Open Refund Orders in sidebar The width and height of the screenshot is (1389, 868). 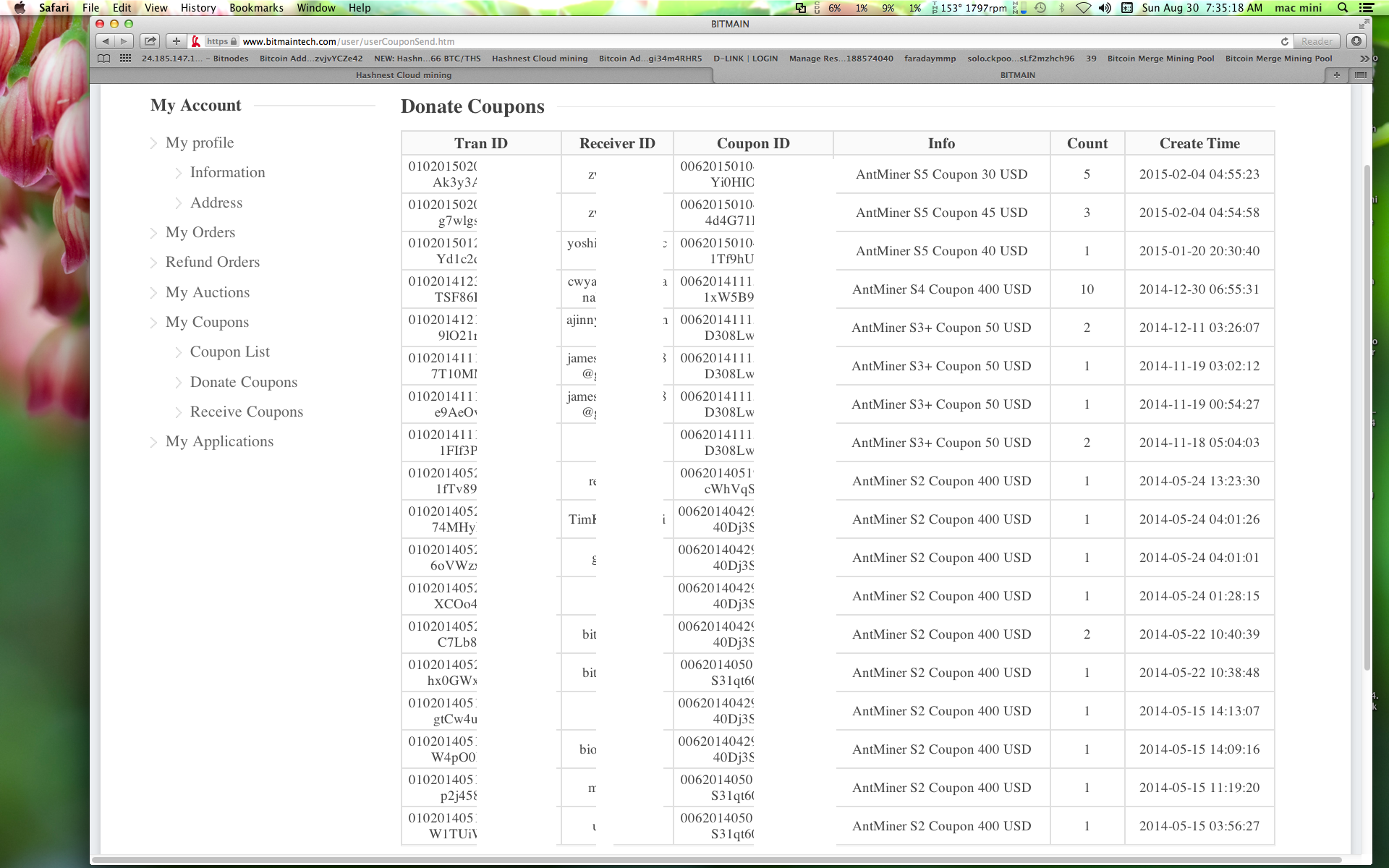point(212,262)
